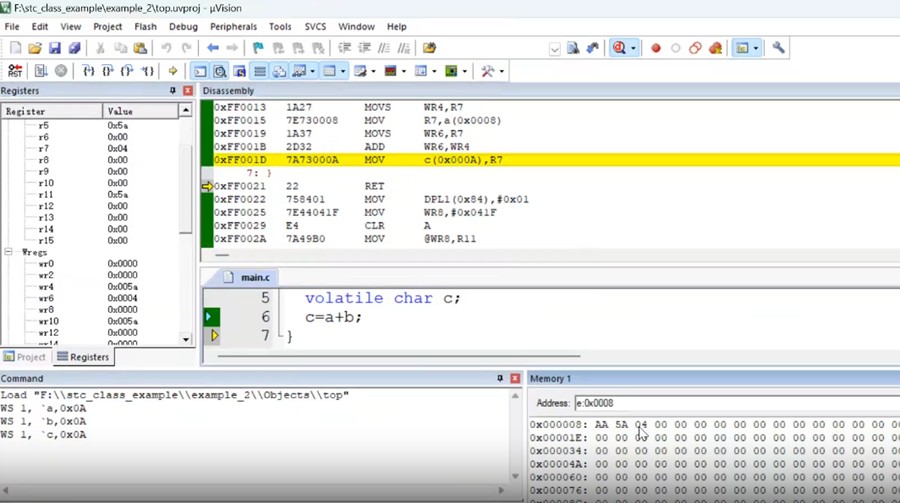Screen dimensions: 900x503
Task: Toggle the Registers Window toolbar button
Action: (x=260, y=71)
